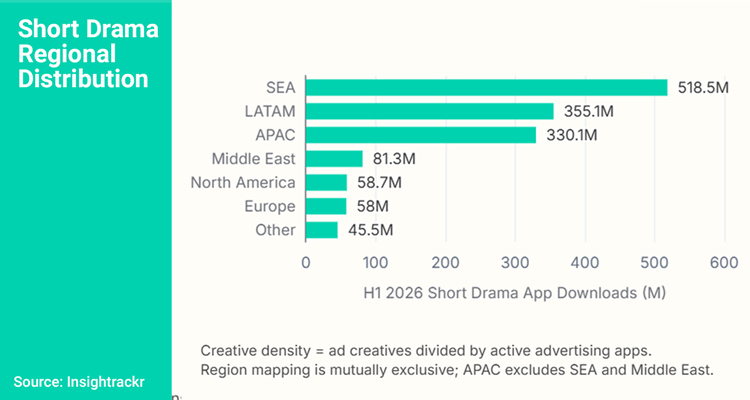Click the 400 tick on the x-axis
750x400 pixels.
[x=585, y=263]
